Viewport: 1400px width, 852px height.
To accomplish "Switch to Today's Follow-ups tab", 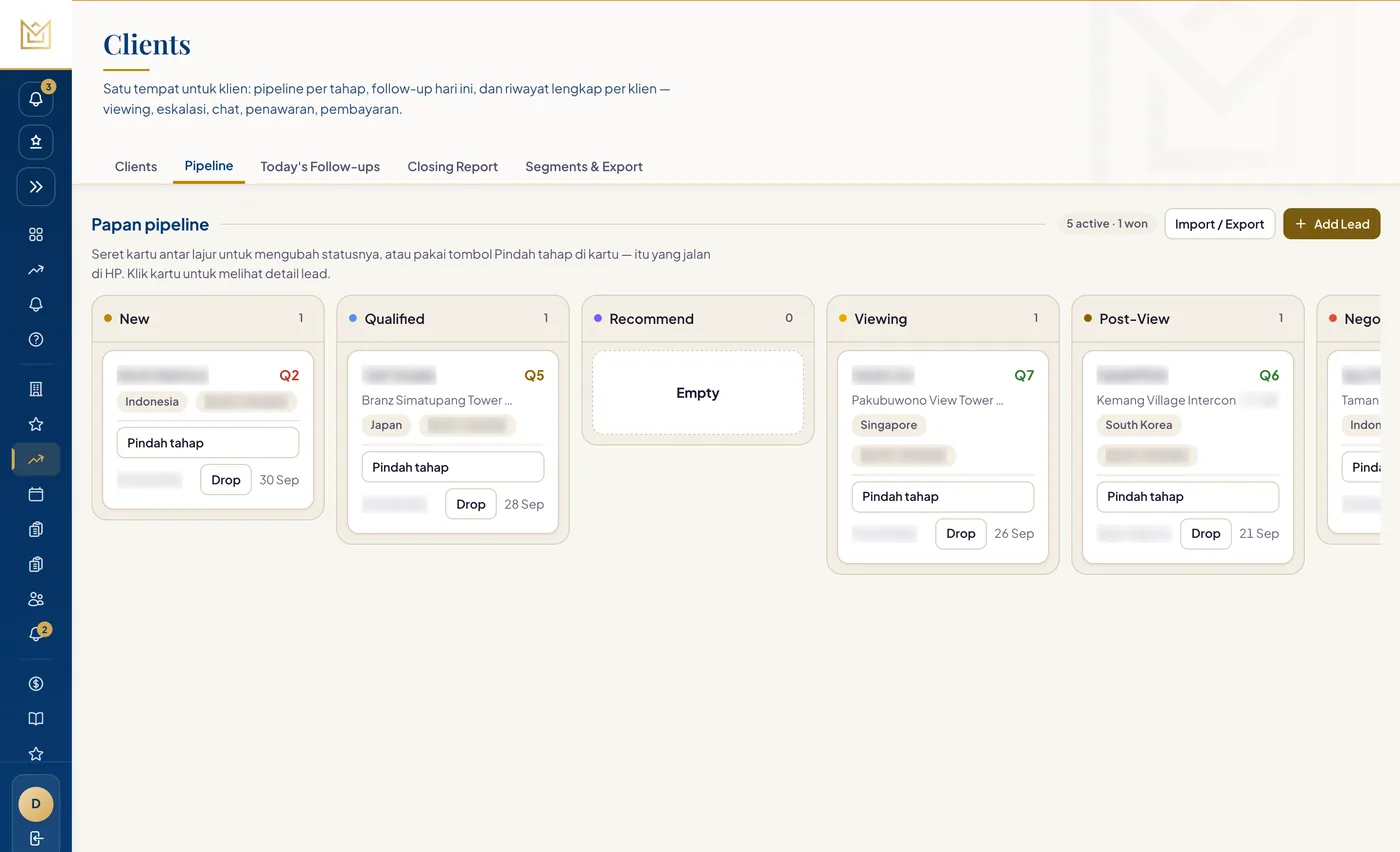I will 320,166.
